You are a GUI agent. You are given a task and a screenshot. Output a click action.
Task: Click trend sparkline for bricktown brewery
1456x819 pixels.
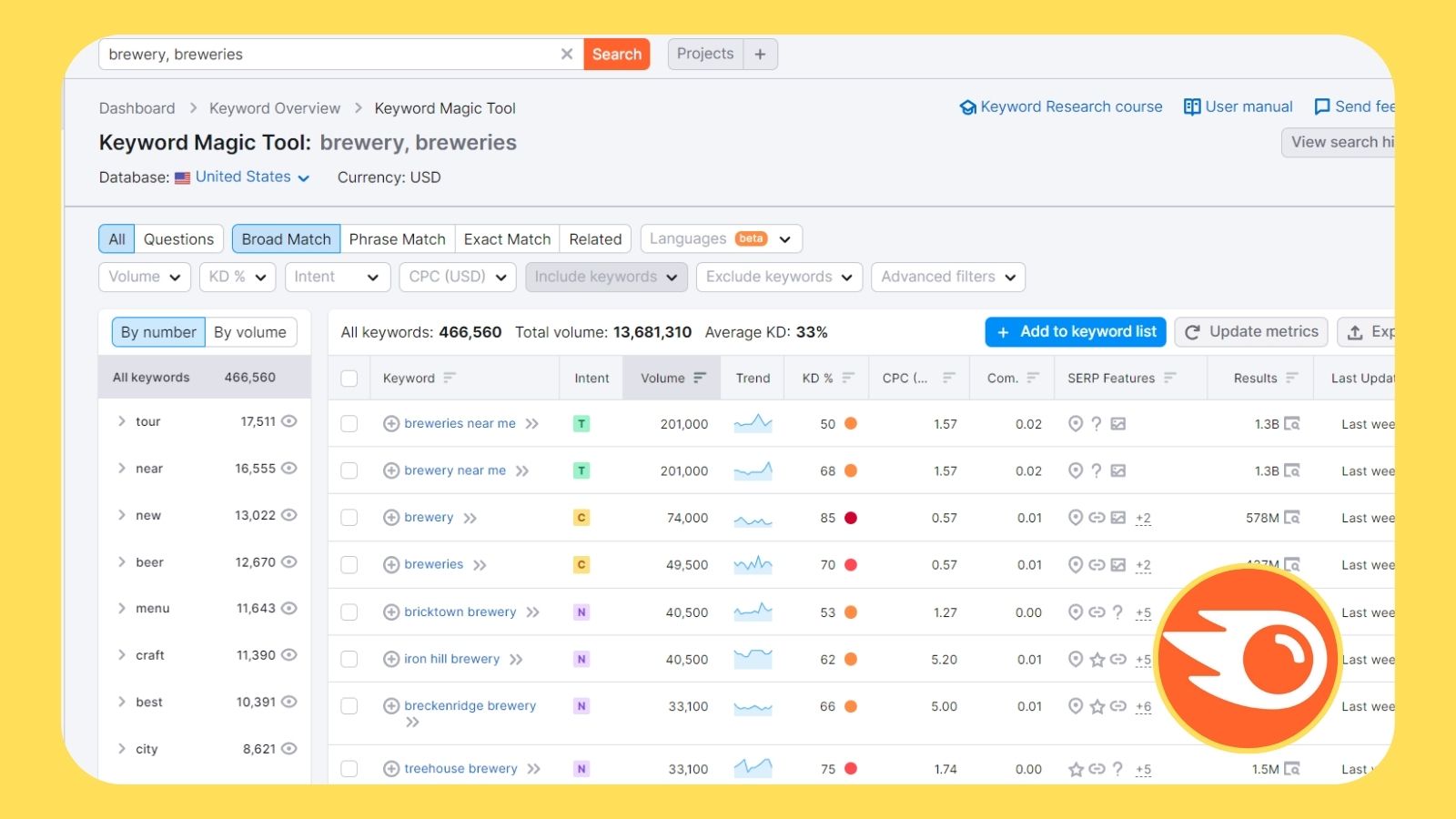753,612
